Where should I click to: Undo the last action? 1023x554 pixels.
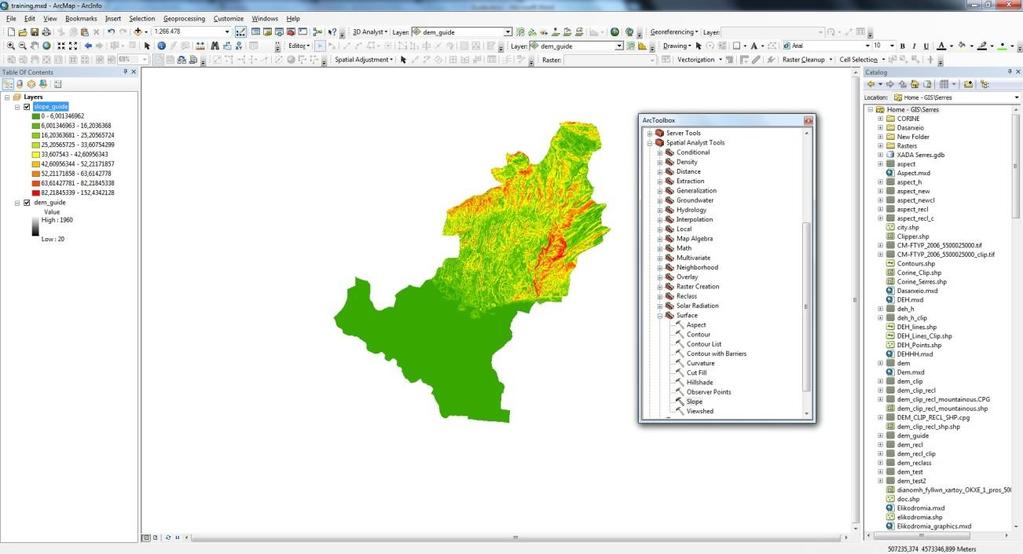[x=111, y=32]
